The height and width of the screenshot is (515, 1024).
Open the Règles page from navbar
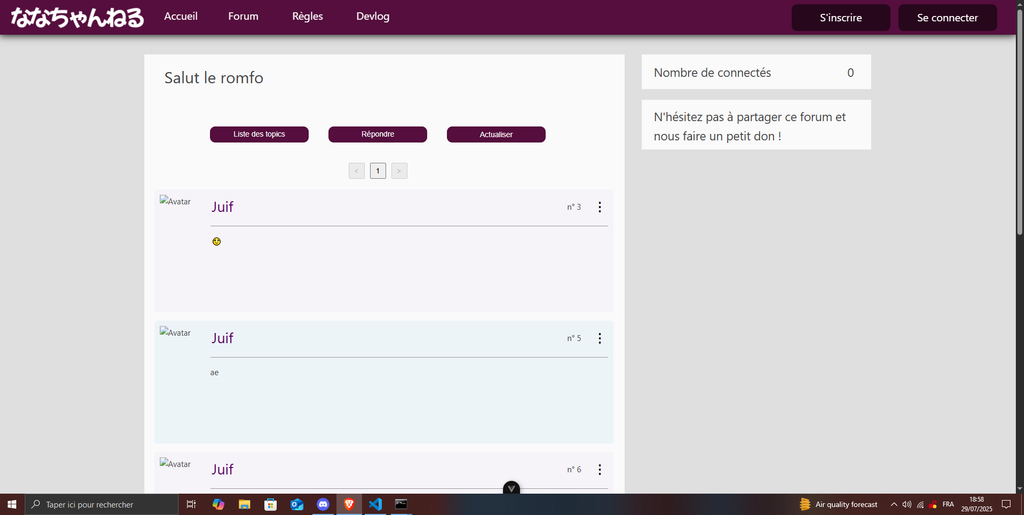point(307,17)
